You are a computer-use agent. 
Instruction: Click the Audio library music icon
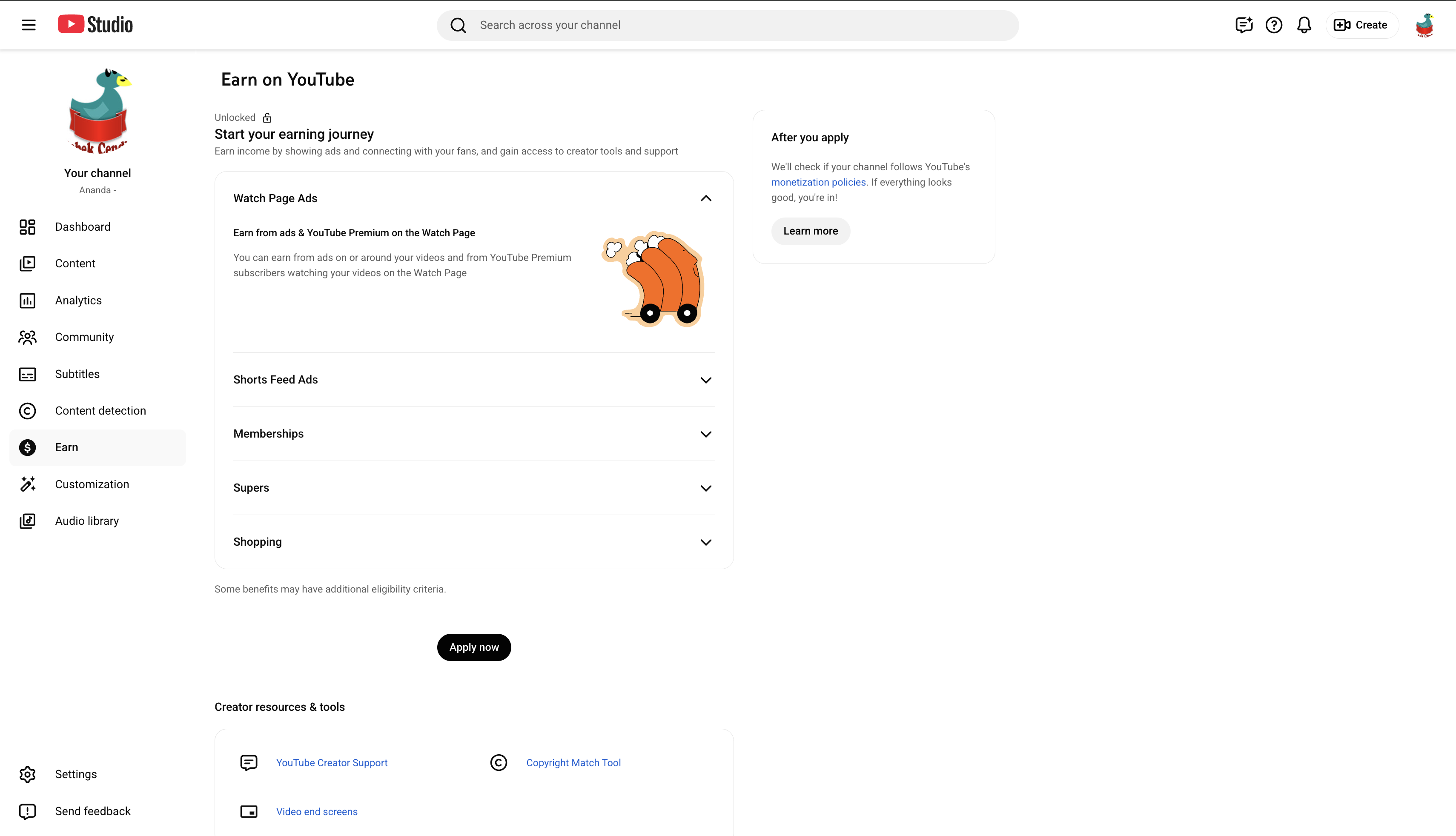[28, 521]
